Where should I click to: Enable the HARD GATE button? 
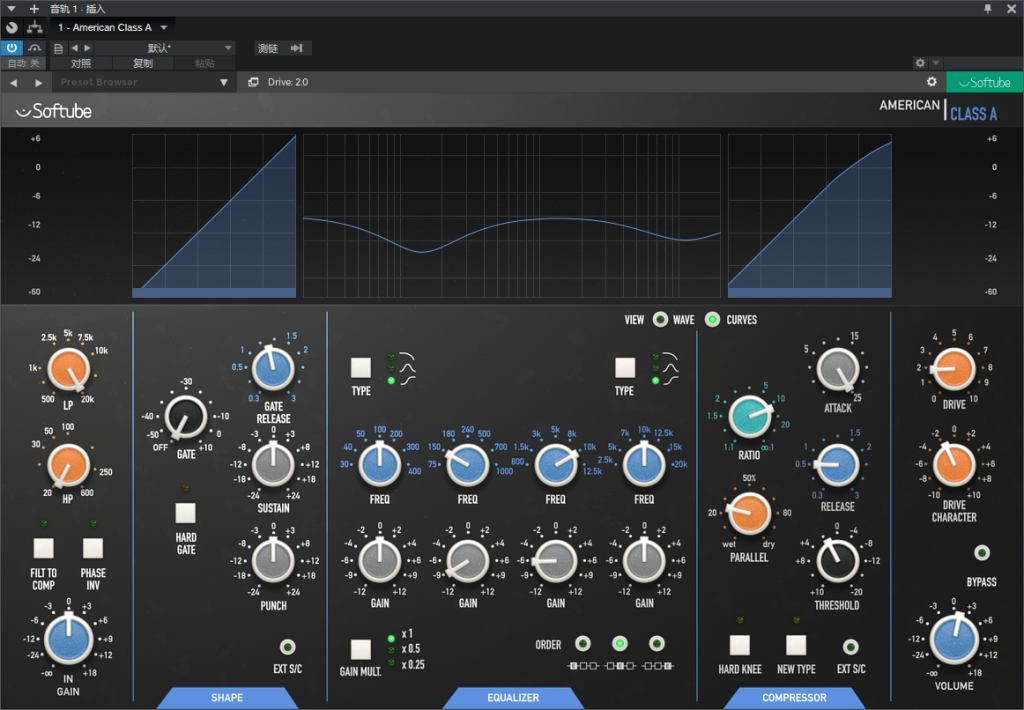[185, 513]
